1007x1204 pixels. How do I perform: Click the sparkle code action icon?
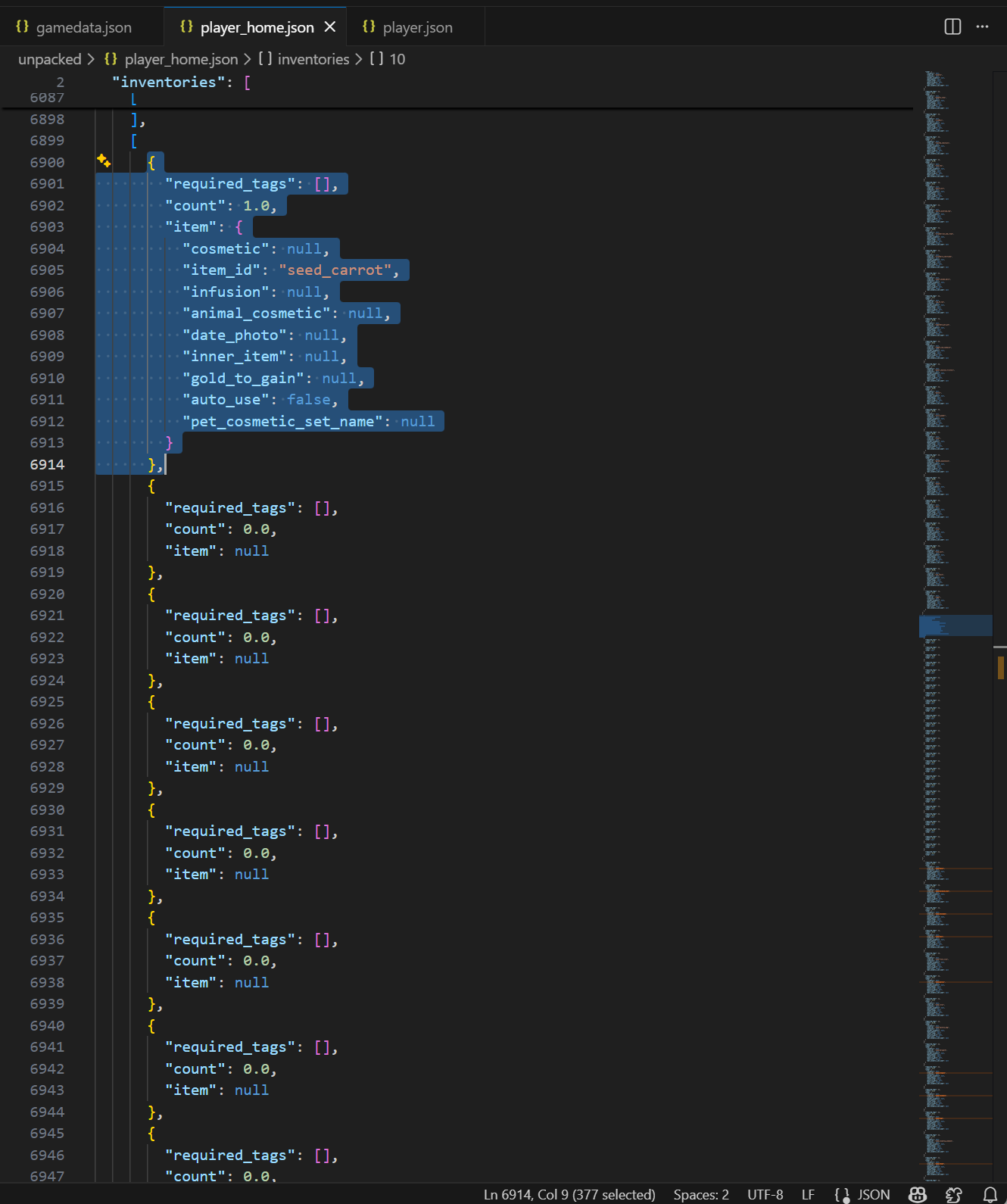pos(104,161)
